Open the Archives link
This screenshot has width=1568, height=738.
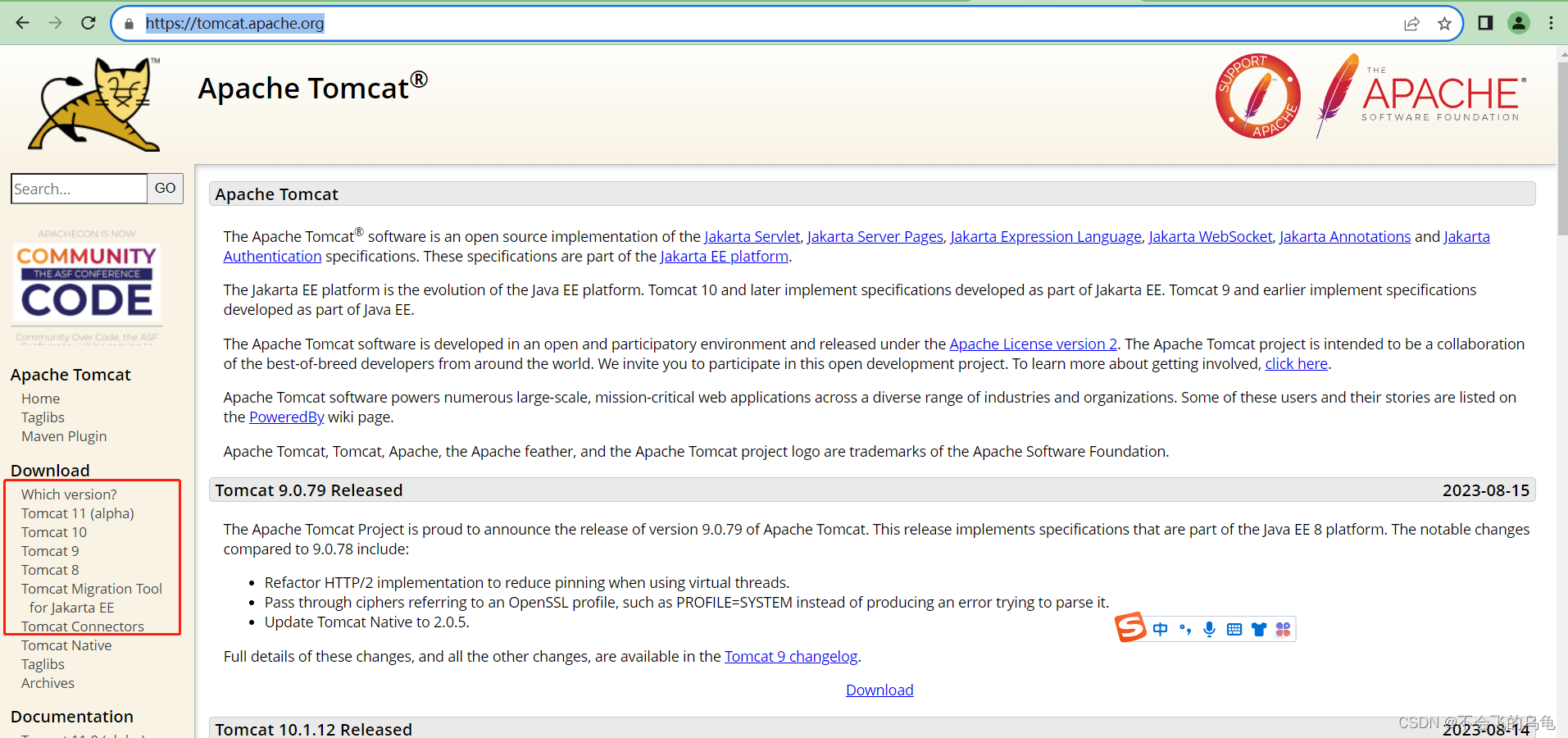[48, 683]
